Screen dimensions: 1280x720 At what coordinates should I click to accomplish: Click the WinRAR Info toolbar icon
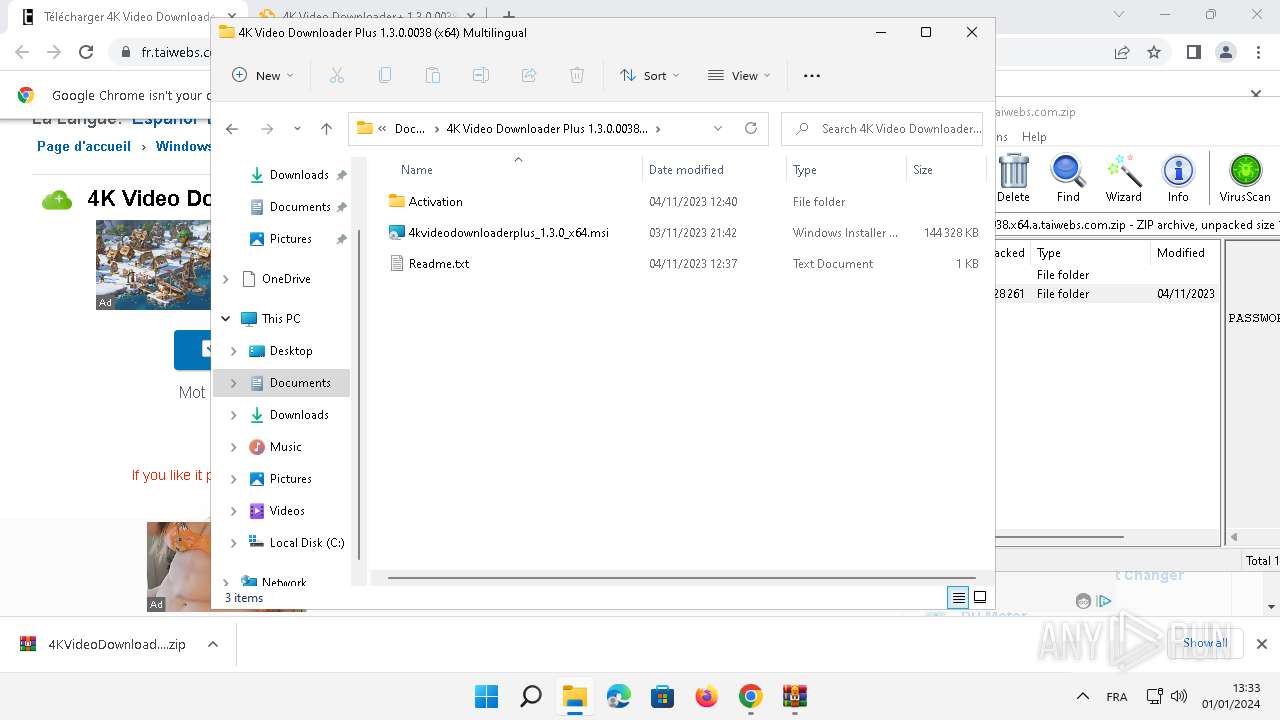point(1178,179)
